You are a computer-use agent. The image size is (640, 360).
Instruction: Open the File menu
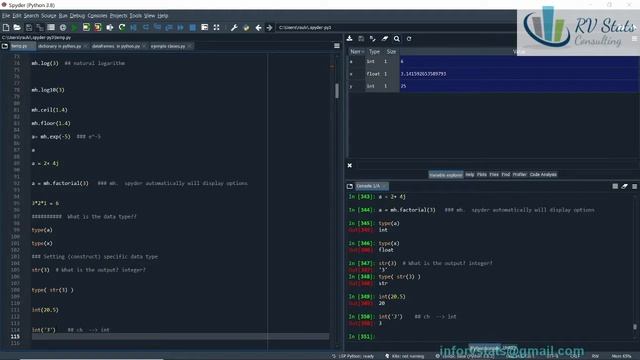pyautogui.click(x=6, y=16)
